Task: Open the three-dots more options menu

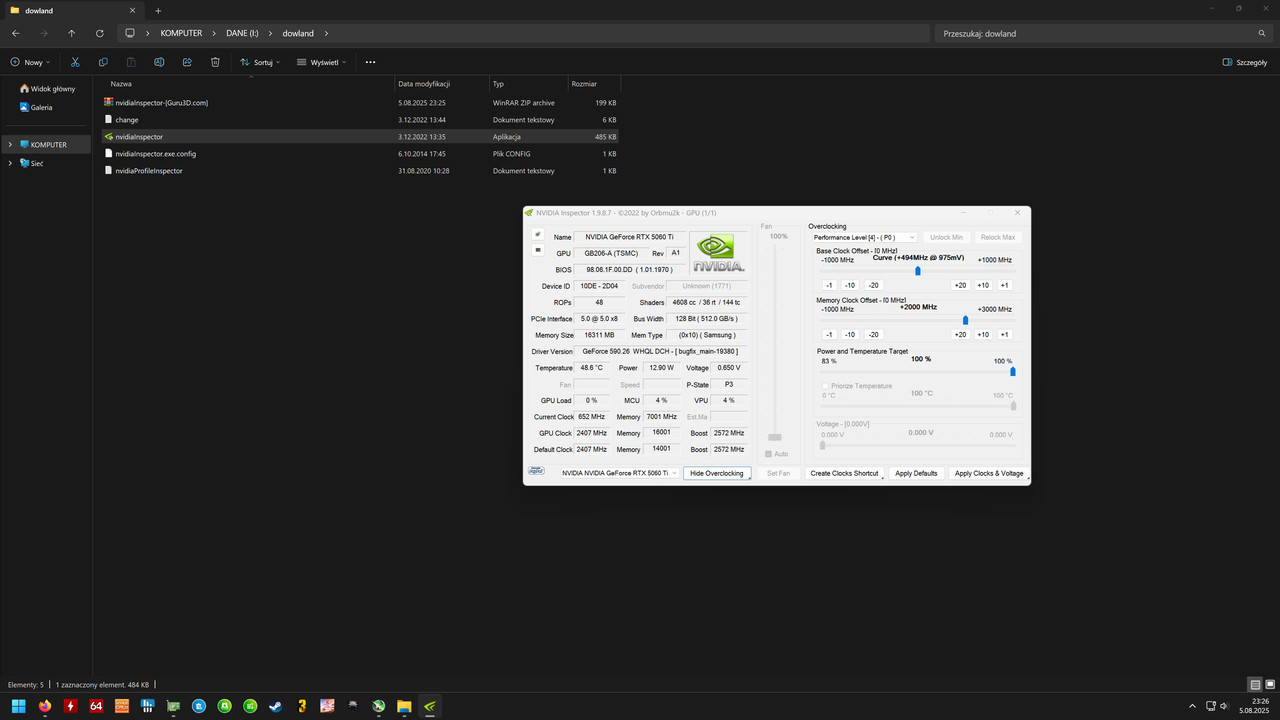Action: tap(370, 62)
